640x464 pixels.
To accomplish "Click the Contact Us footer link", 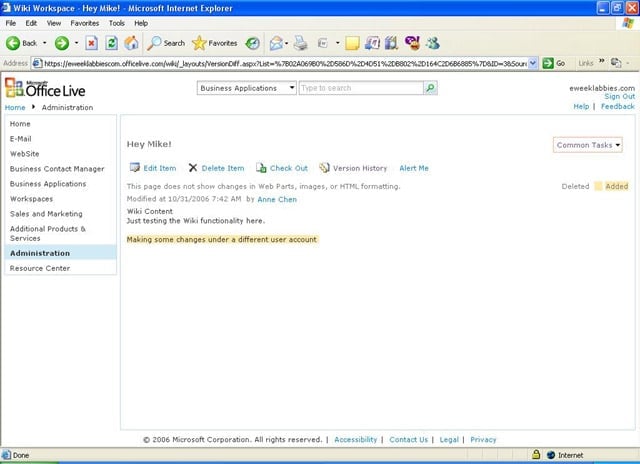I will [409, 440].
